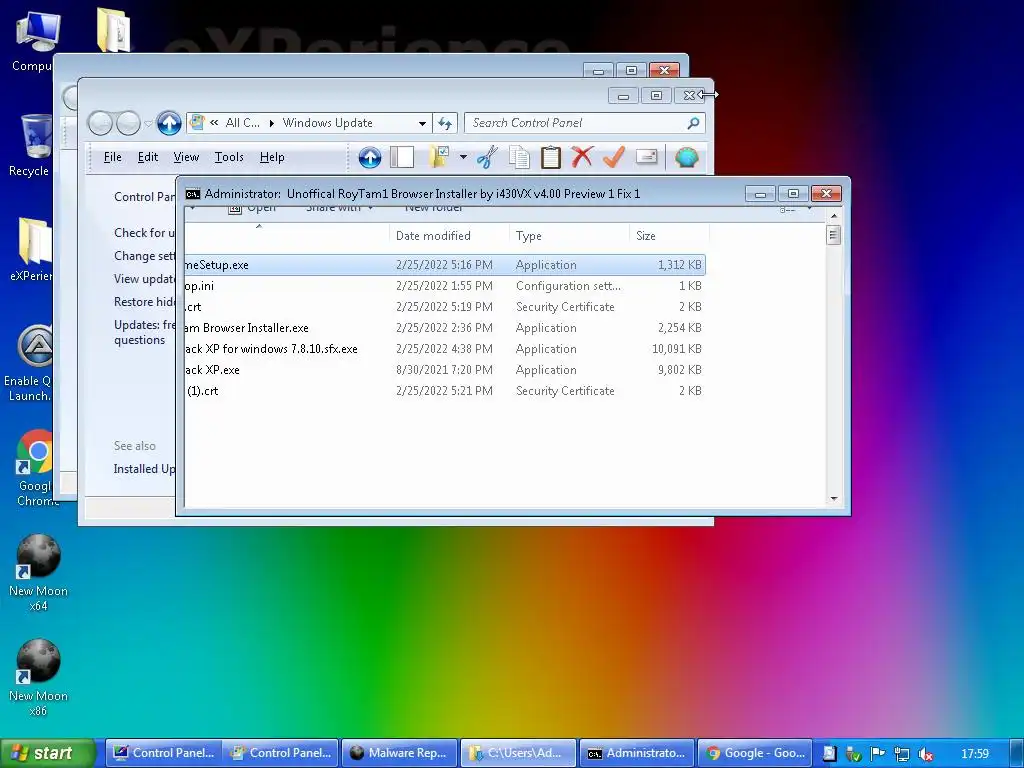The height and width of the screenshot is (768, 1024).
Task: Select the meSetup.exe file row
Action: pos(445,264)
